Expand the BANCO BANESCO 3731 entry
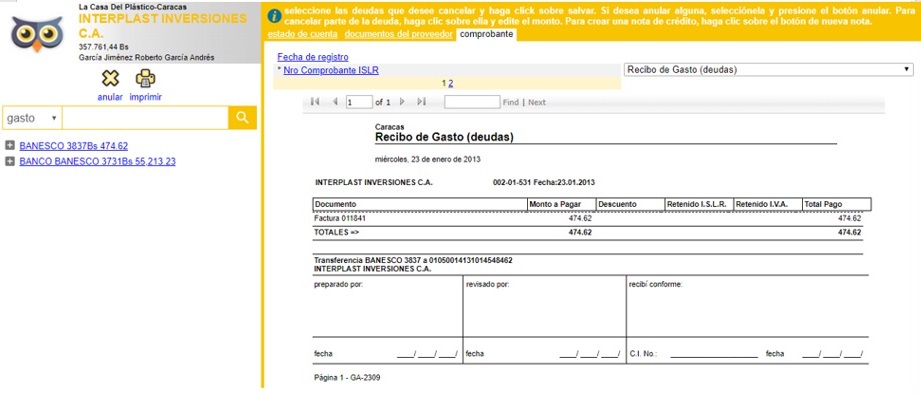921x396 pixels. pos(9,161)
